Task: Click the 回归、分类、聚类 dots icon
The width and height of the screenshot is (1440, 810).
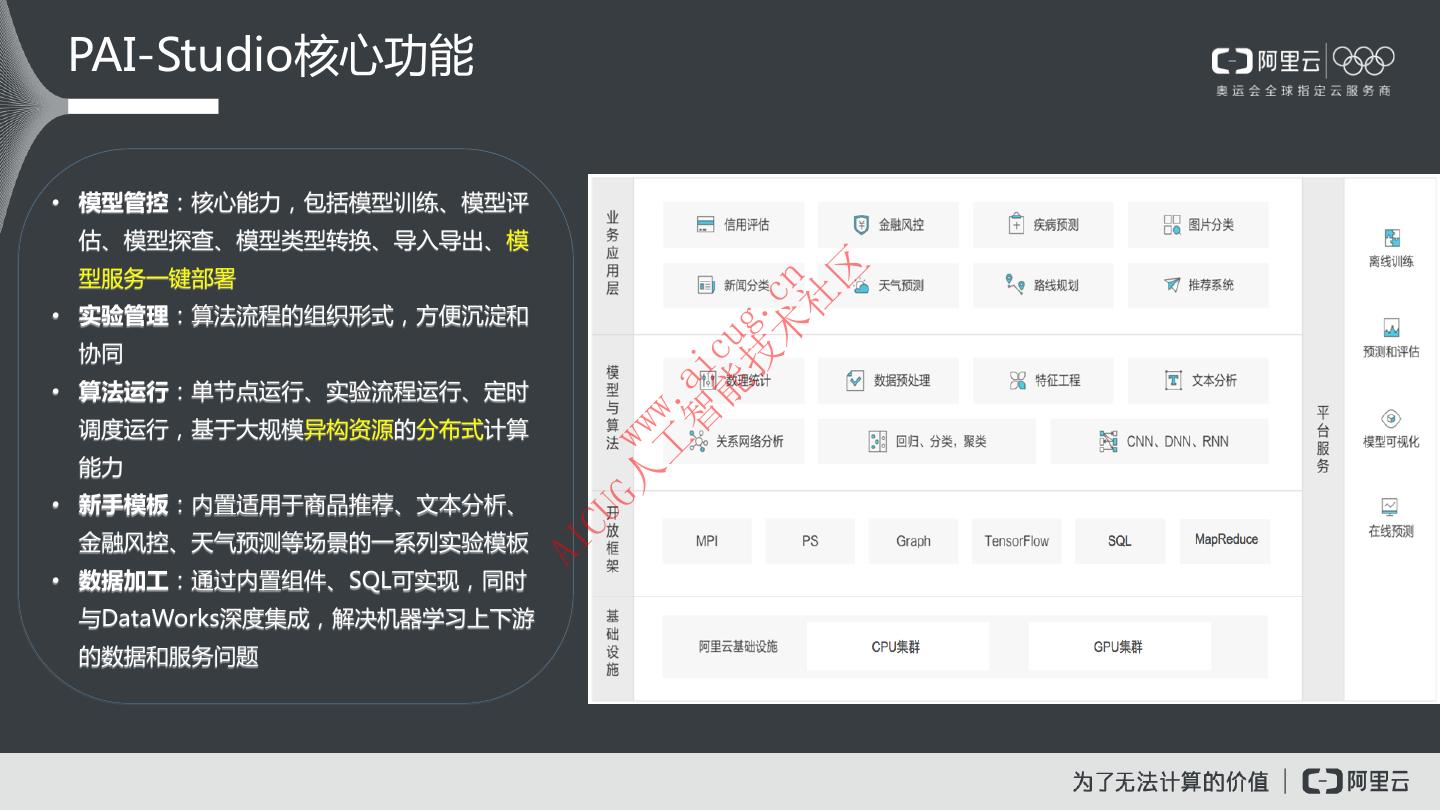Action: (877, 441)
